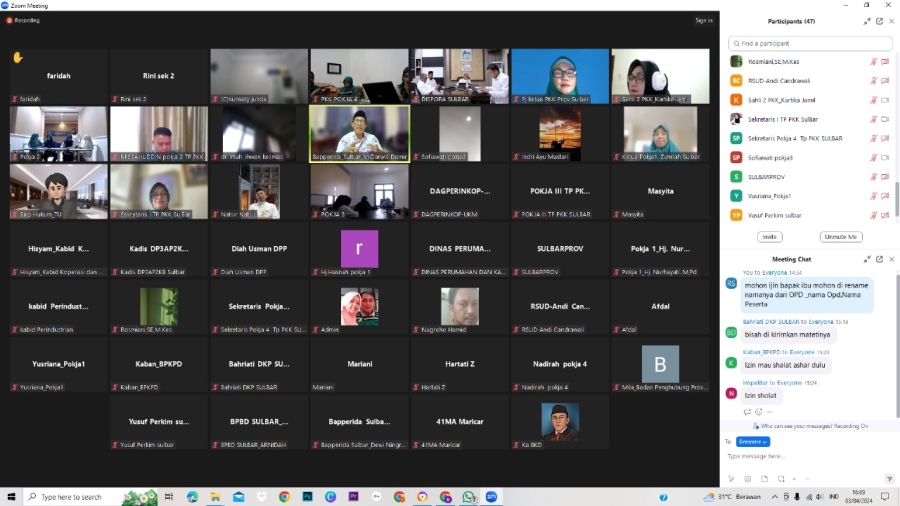Switch to Zoom app in taskbar
Viewport: 900px width, 506px height.
click(491, 497)
